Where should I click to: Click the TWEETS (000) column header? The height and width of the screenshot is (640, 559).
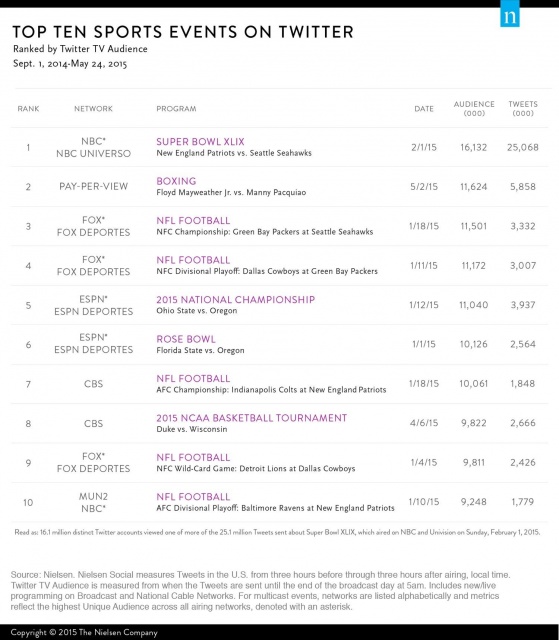pyautogui.click(x=523, y=109)
